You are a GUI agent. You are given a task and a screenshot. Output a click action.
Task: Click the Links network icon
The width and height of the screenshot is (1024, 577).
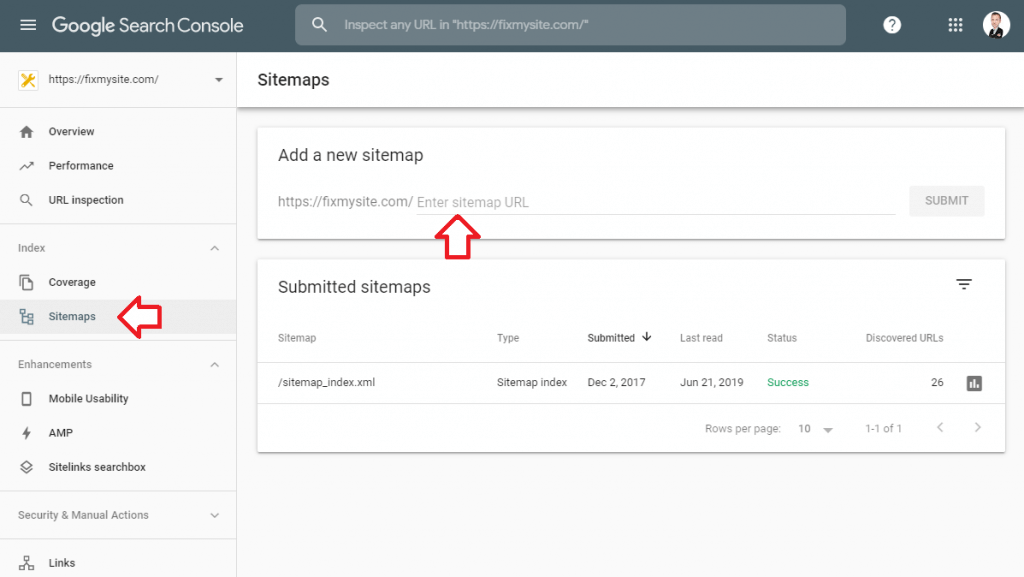26,563
